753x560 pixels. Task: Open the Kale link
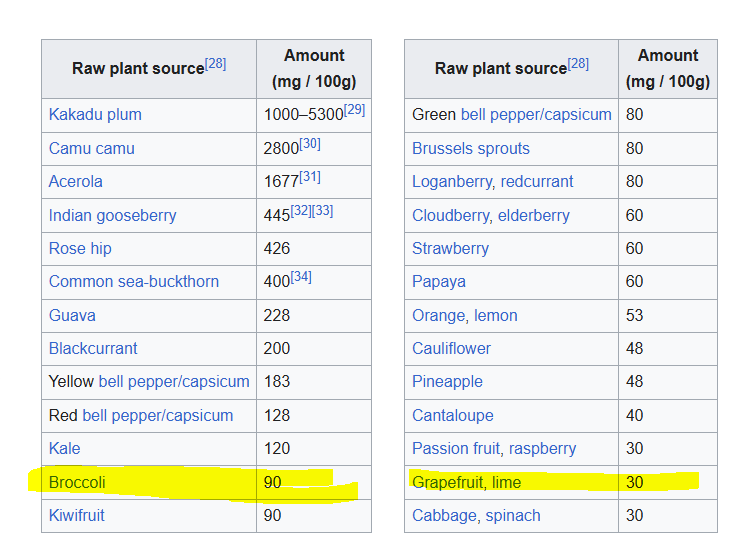[65, 449]
